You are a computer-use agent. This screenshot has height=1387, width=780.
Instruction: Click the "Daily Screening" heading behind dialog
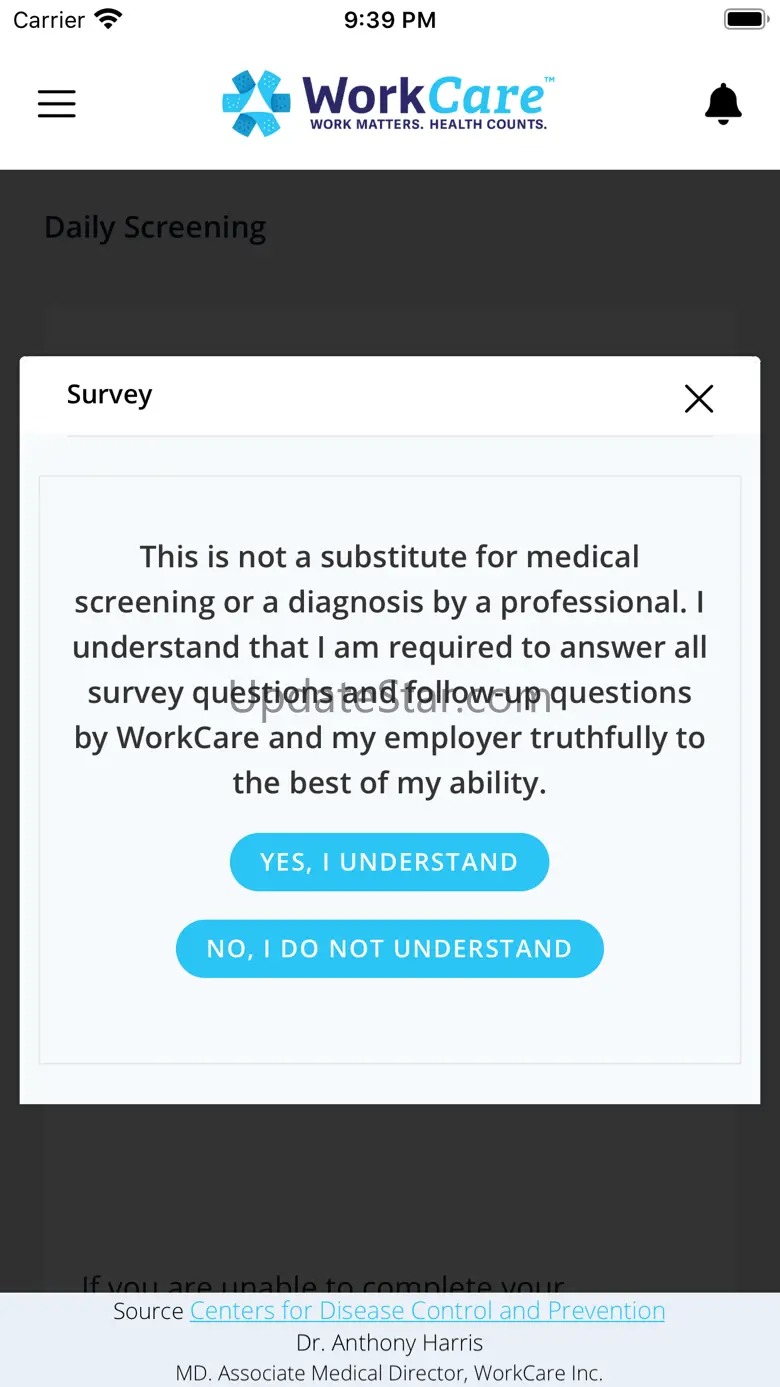(x=155, y=228)
